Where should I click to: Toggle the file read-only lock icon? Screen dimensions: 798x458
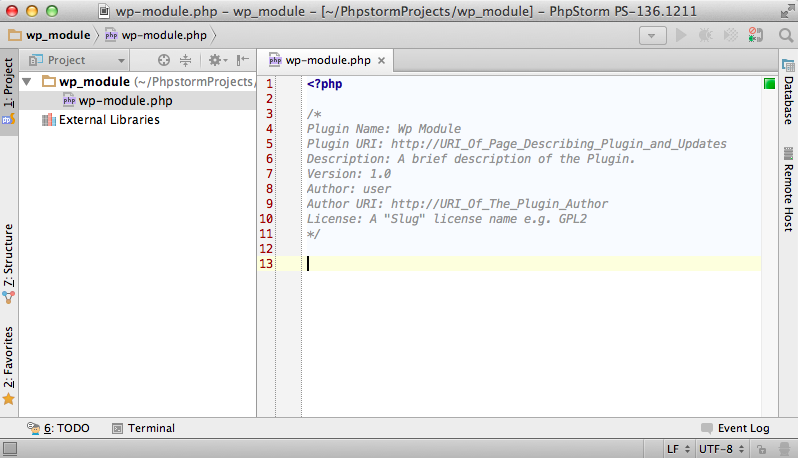pyautogui.click(x=761, y=449)
